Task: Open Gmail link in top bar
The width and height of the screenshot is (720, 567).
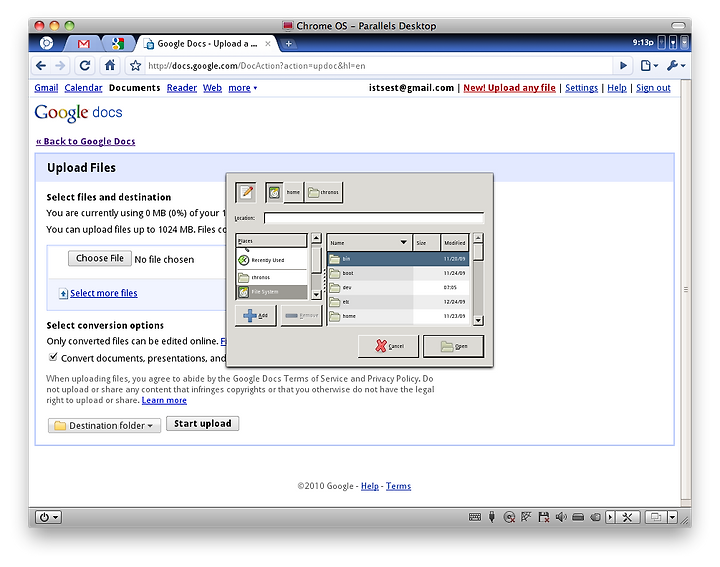Action: [x=46, y=88]
